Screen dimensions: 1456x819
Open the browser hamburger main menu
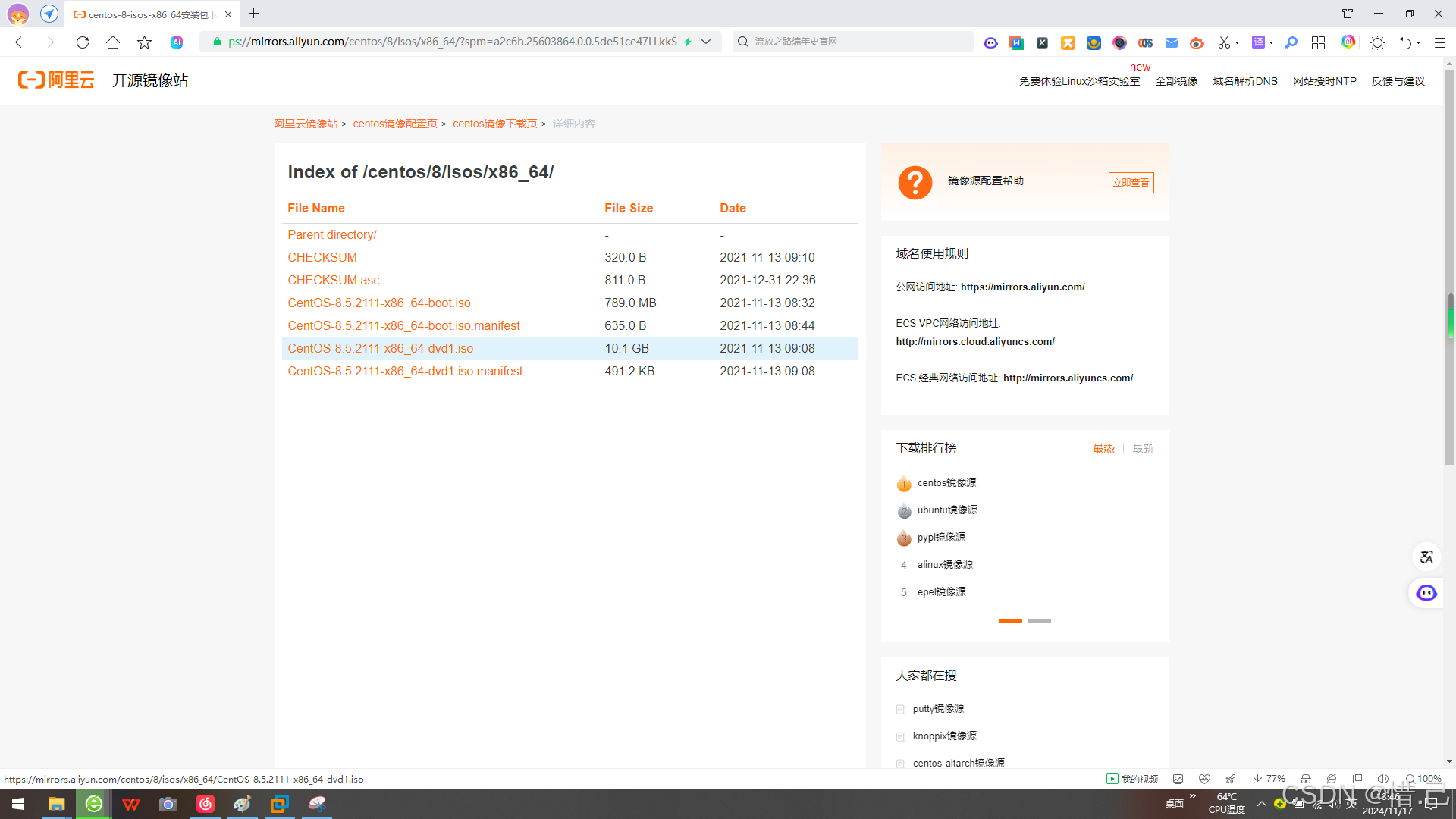click(x=1439, y=42)
